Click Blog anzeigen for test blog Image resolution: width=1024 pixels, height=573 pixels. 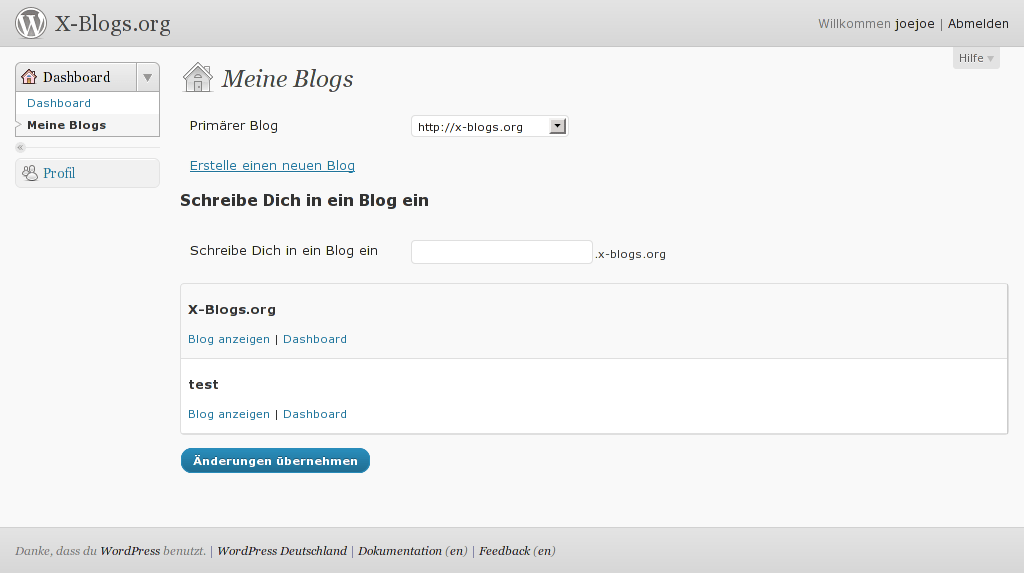click(229, 414)
